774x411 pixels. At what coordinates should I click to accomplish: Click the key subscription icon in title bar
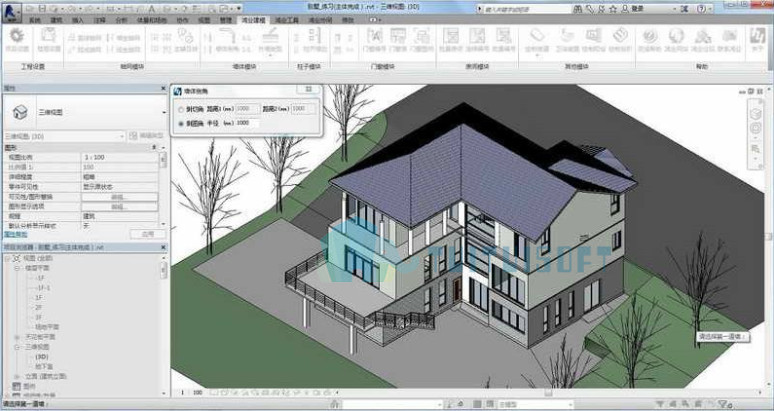589,9
